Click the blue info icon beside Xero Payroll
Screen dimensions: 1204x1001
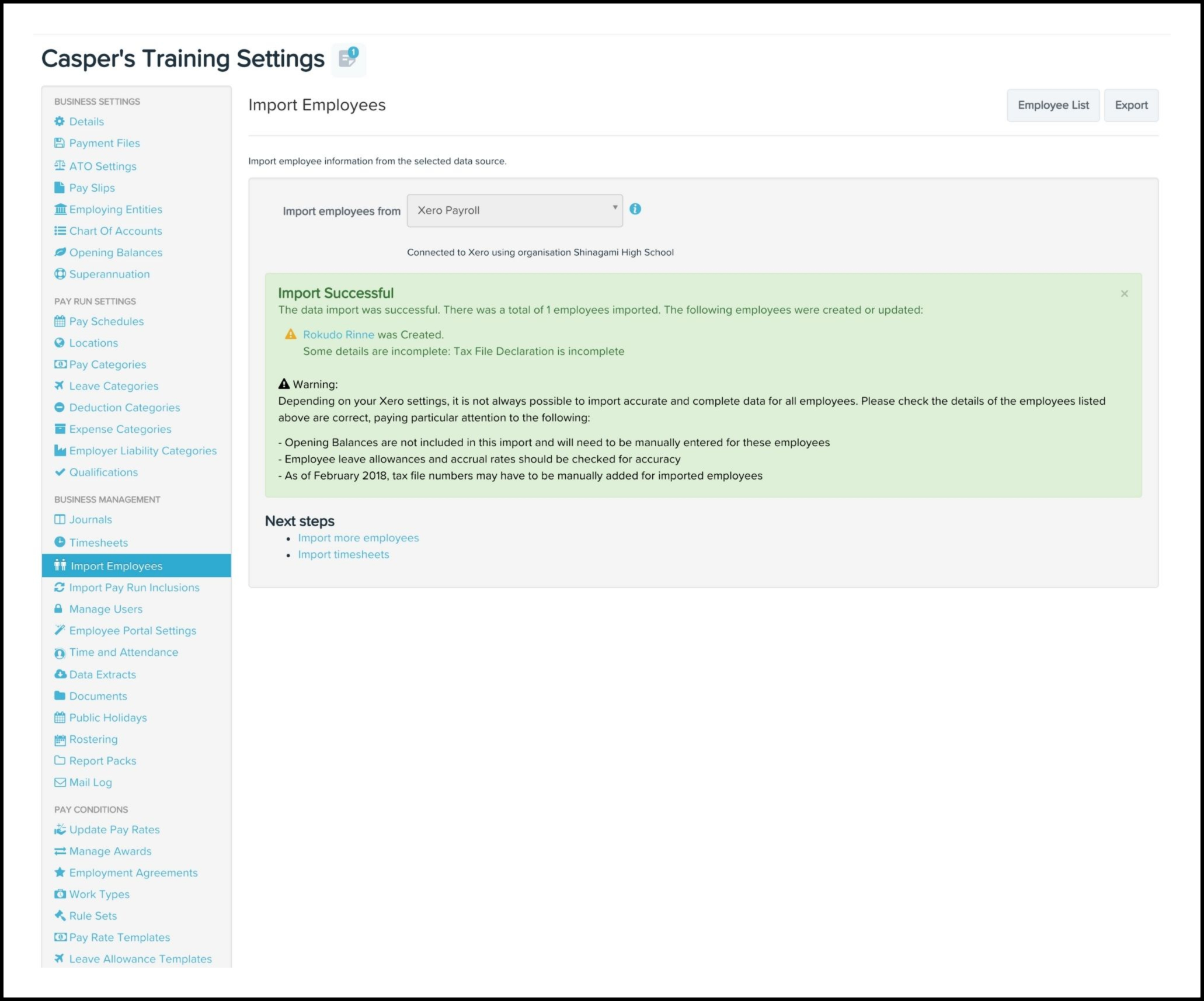(x=635, y=209)
